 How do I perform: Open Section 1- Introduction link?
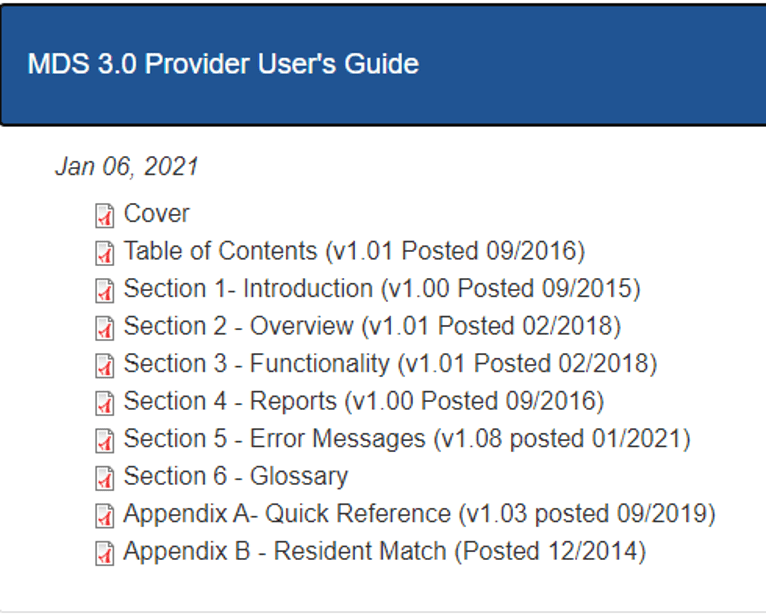382,289
